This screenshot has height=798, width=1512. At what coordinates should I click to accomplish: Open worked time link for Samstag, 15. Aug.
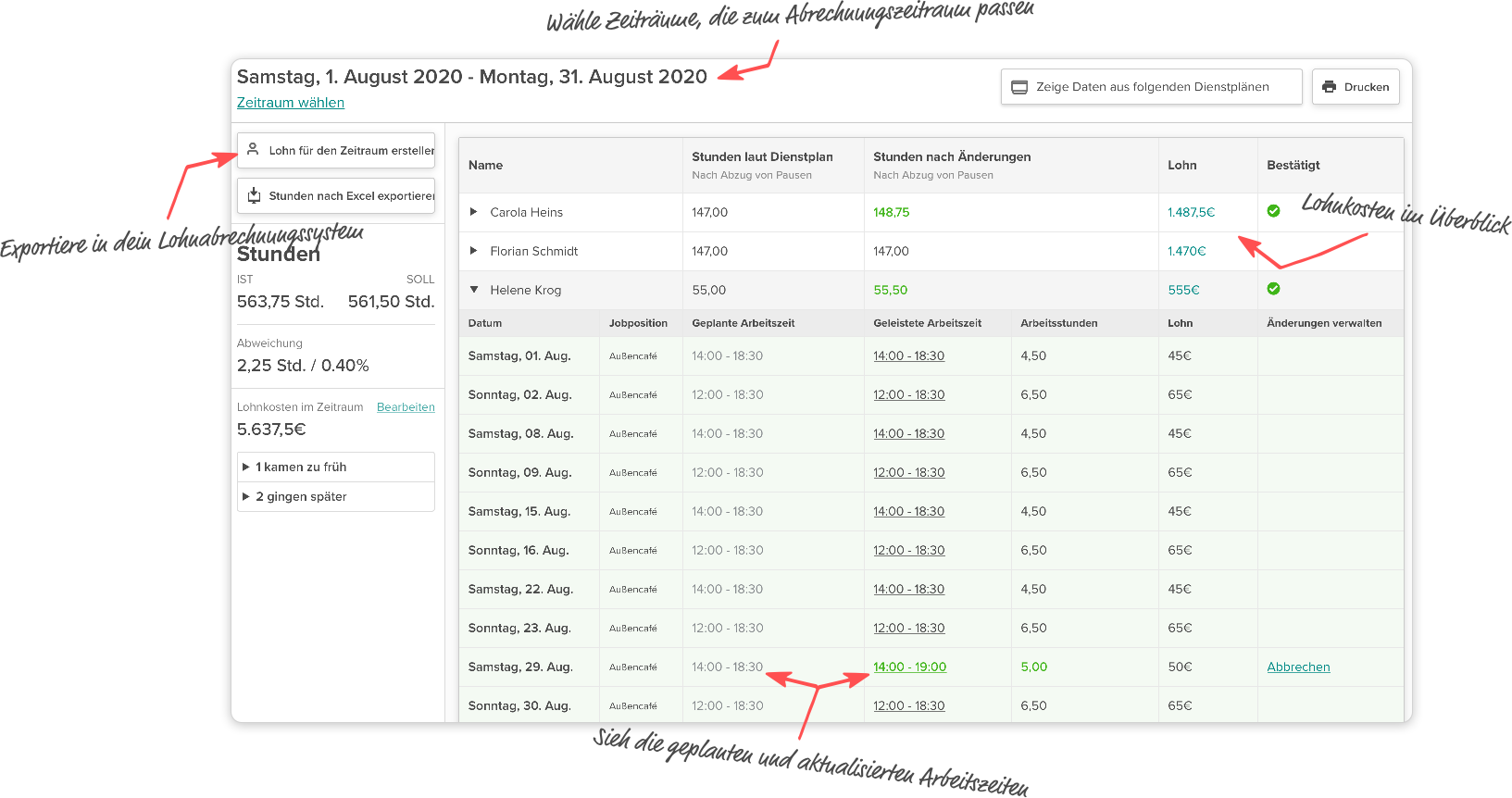pyautogui.click(x=908, y=511)
